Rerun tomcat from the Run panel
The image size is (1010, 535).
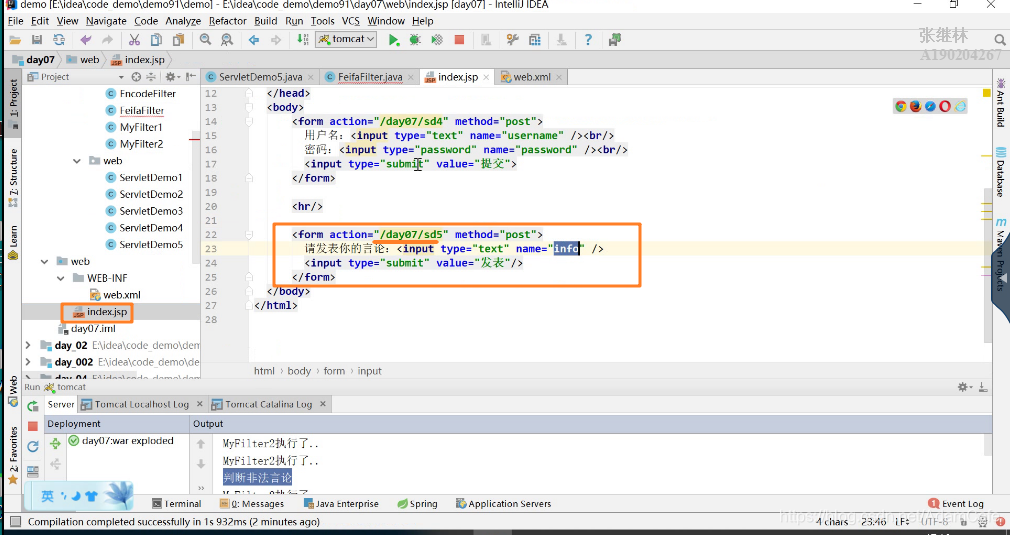32,406
